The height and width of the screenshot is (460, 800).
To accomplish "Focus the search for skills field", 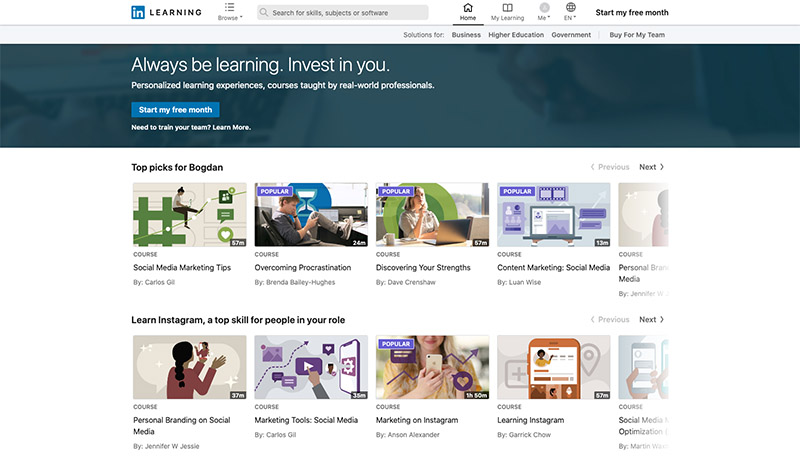I will [343, 13].
